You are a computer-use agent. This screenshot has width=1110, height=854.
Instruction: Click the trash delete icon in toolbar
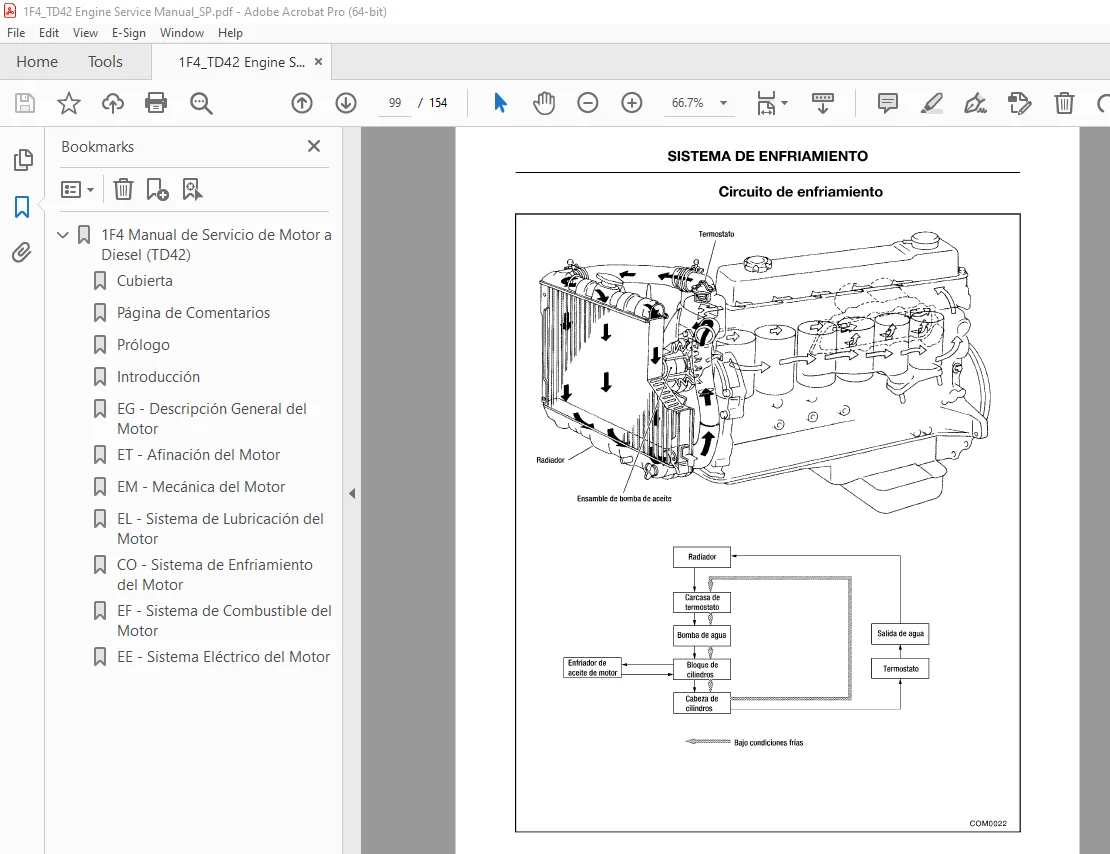coord(1064,103)
